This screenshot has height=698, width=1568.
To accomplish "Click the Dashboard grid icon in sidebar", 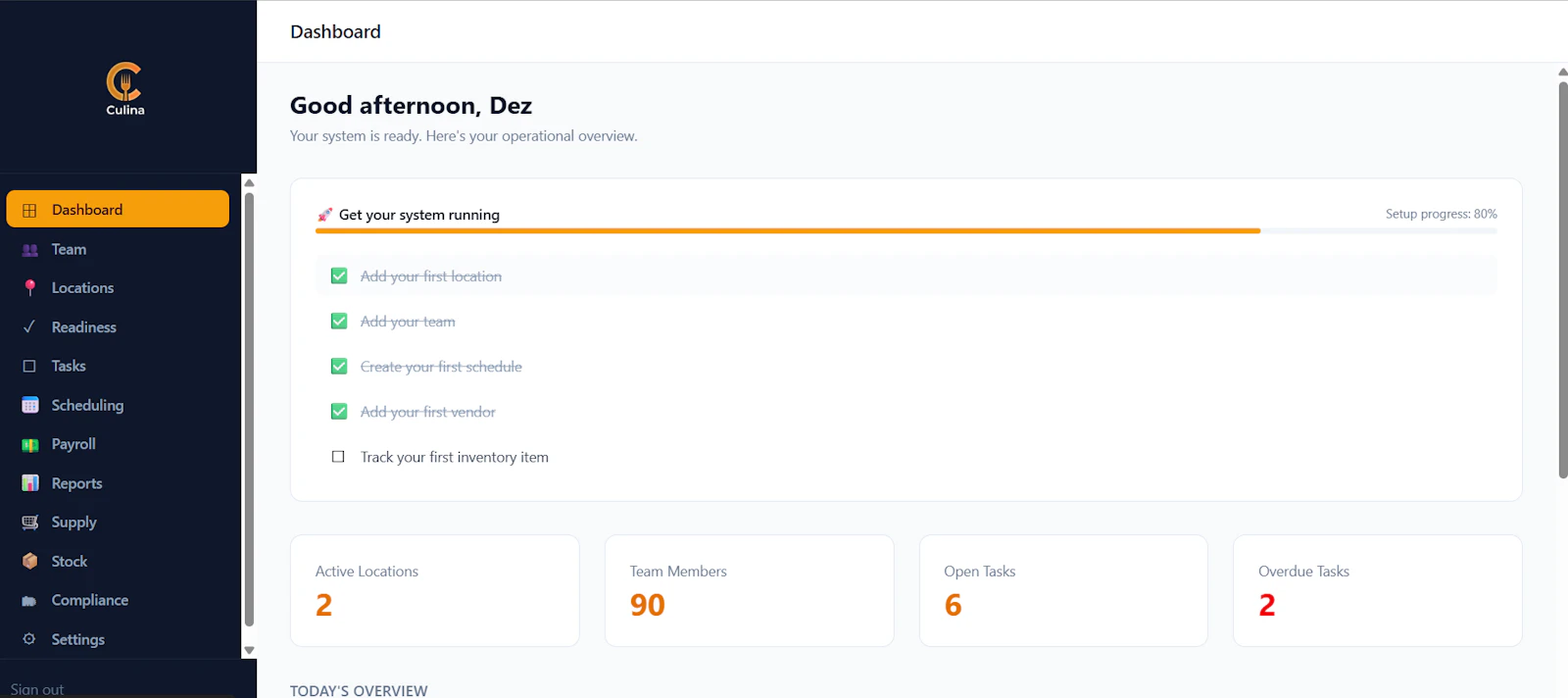I will [29, 210].
